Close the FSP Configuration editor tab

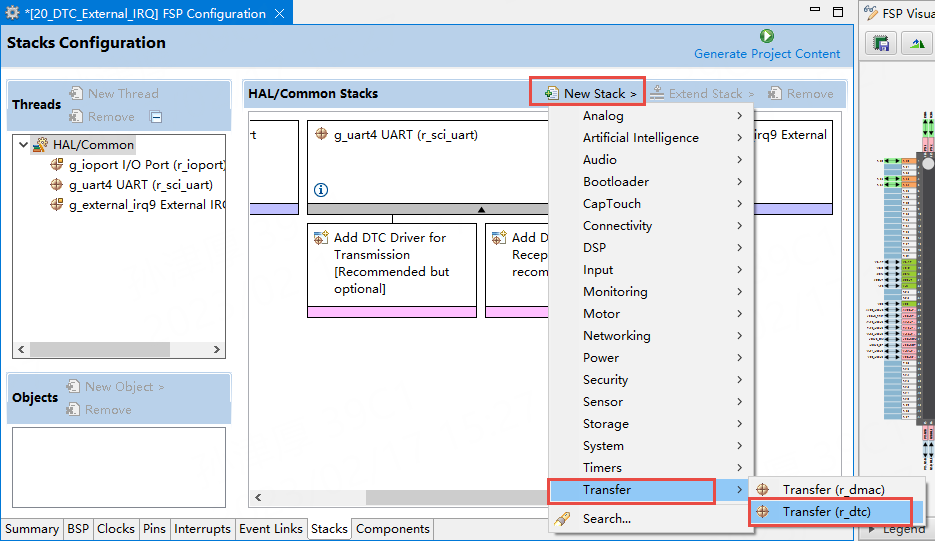click(x=279, y=14)
